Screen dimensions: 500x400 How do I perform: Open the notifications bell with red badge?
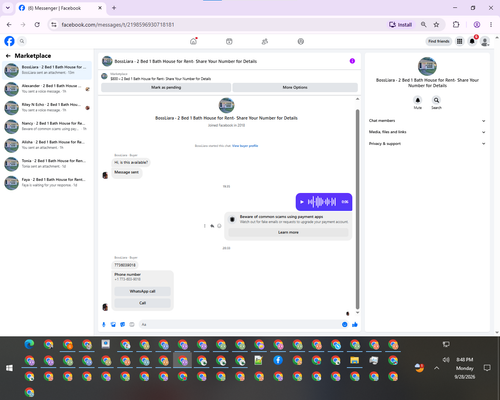[472, 41]
